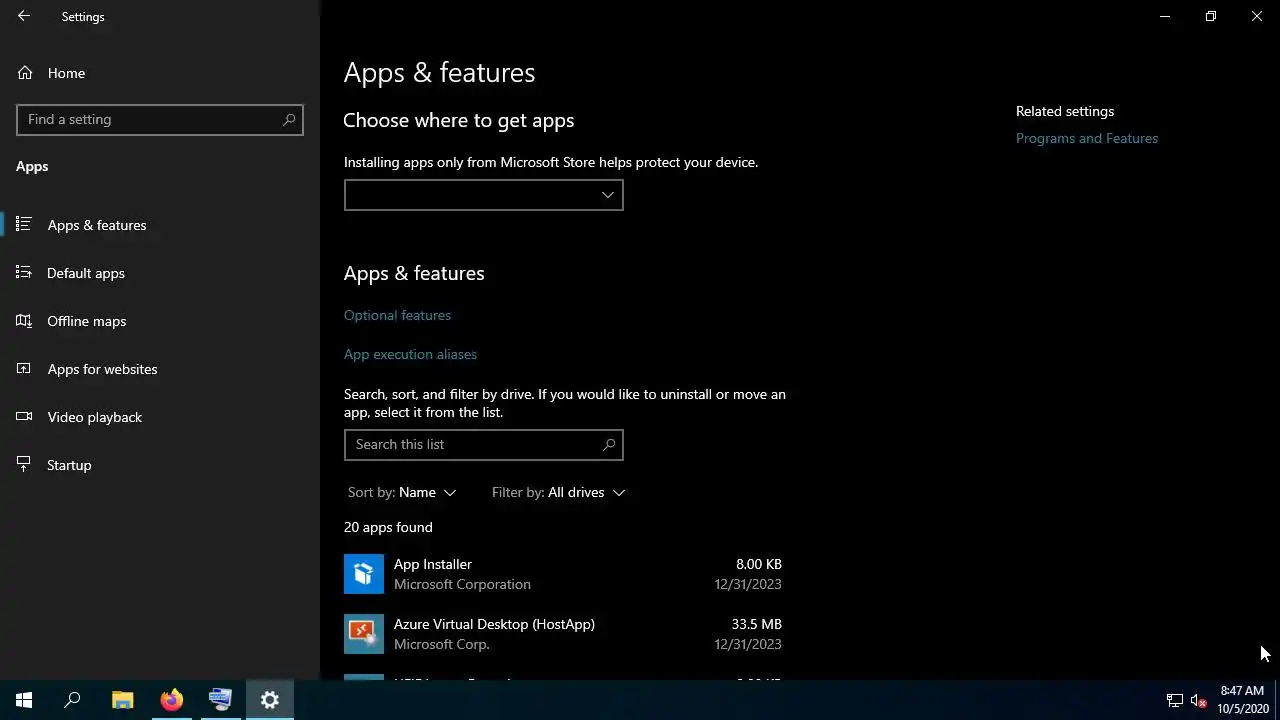Open the Filter by All drives dropdown
The width and height of the screenshot is (1280, 720).
click(x=558, y=492)
